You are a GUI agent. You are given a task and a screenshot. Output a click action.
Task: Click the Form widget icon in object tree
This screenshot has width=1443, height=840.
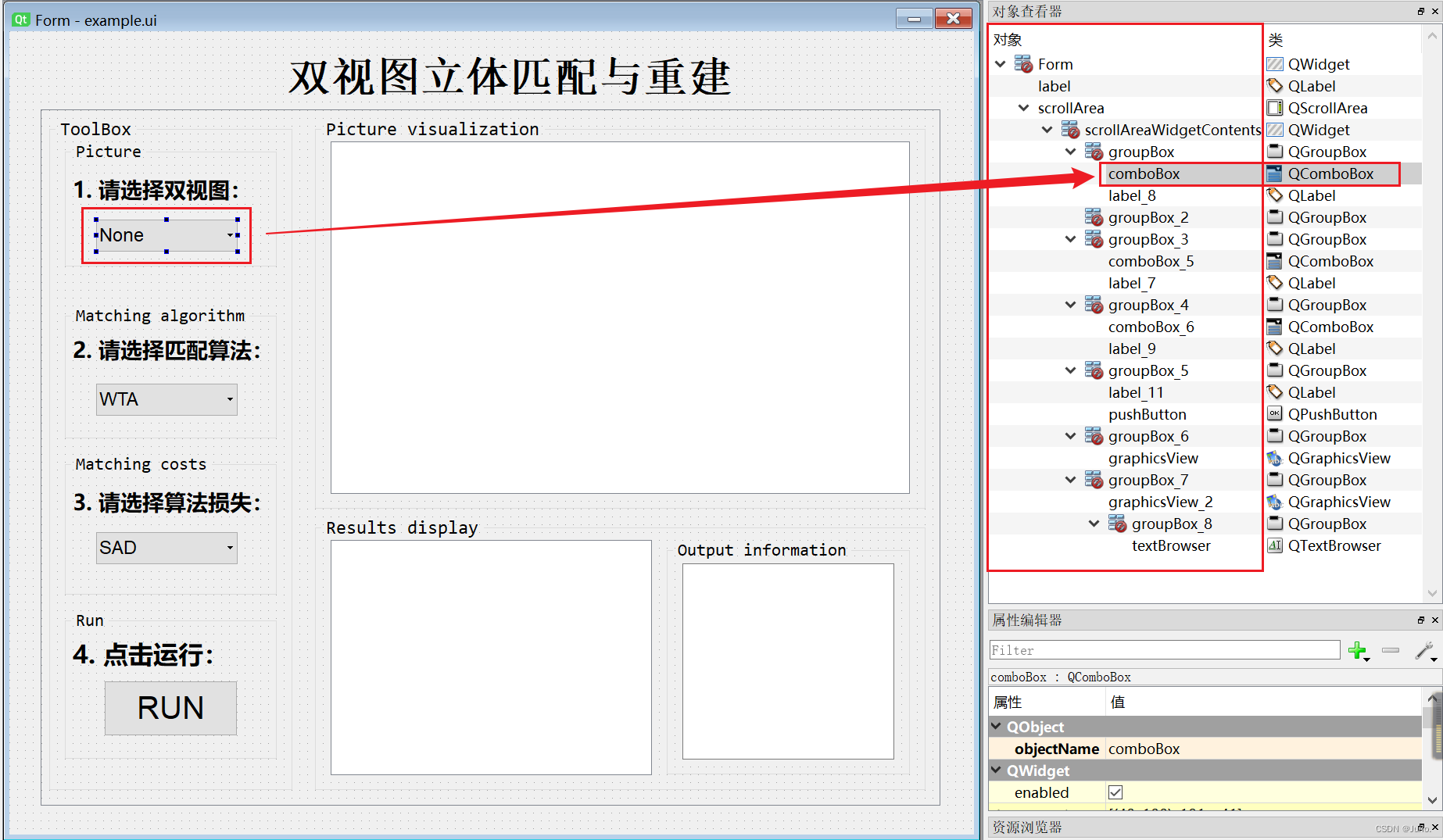tap(1023, 64)
